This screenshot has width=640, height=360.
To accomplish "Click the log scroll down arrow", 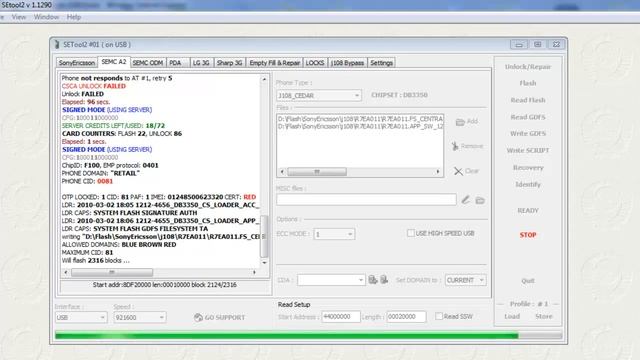I will [x=264, y=263].
